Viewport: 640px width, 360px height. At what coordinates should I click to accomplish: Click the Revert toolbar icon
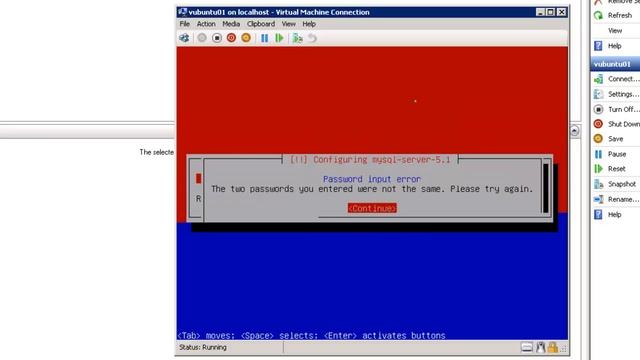(x=312, y=38)
